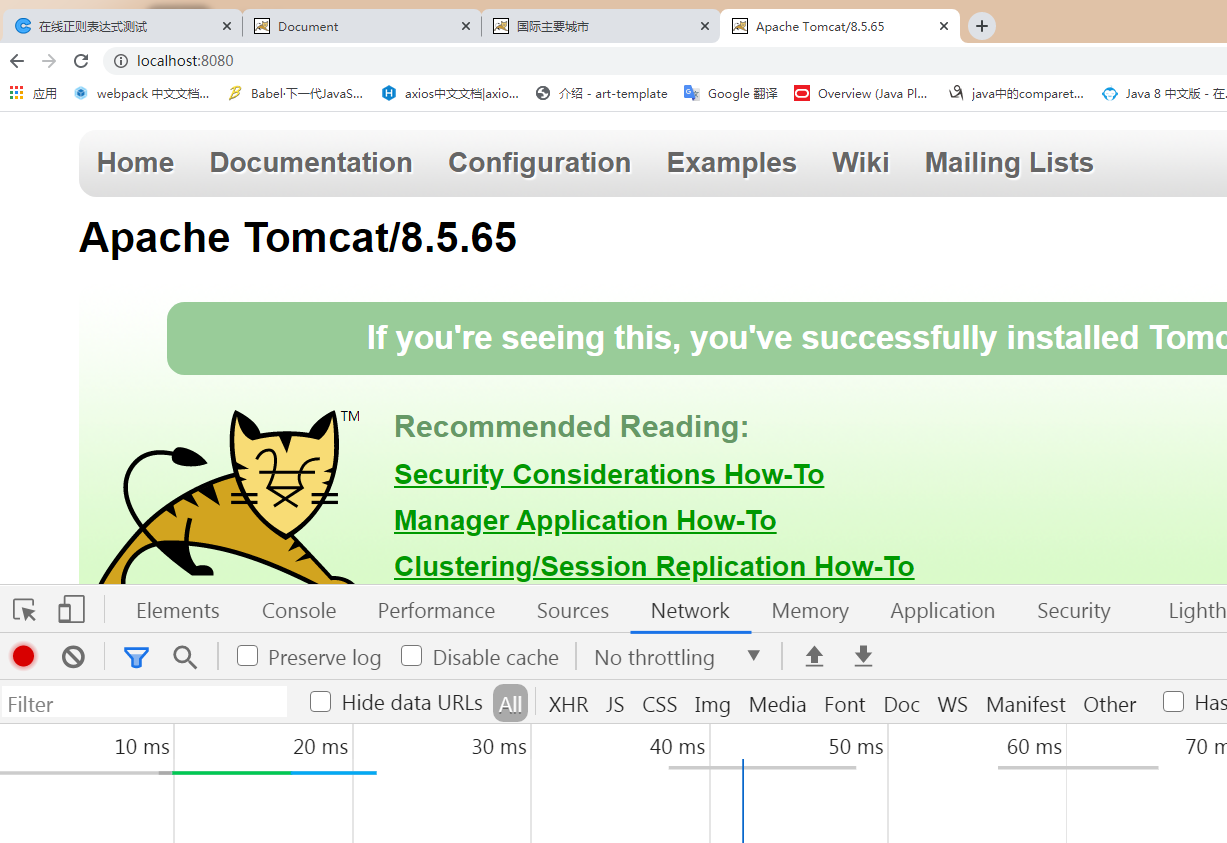Image resolution: width=1227 pixels, height=843 pixels.
Task: Open network search with magnifier icon
Action: (x=185, y=657)
